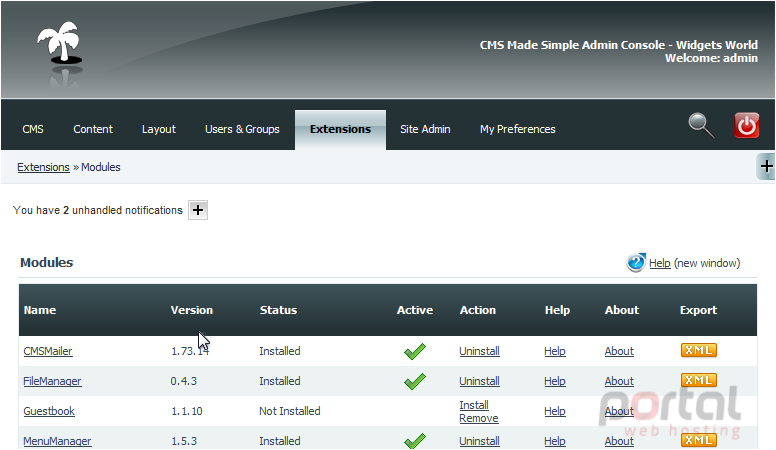Open the CMSMailer module link
The image size is (776, 450).
[x=48, y=351]
